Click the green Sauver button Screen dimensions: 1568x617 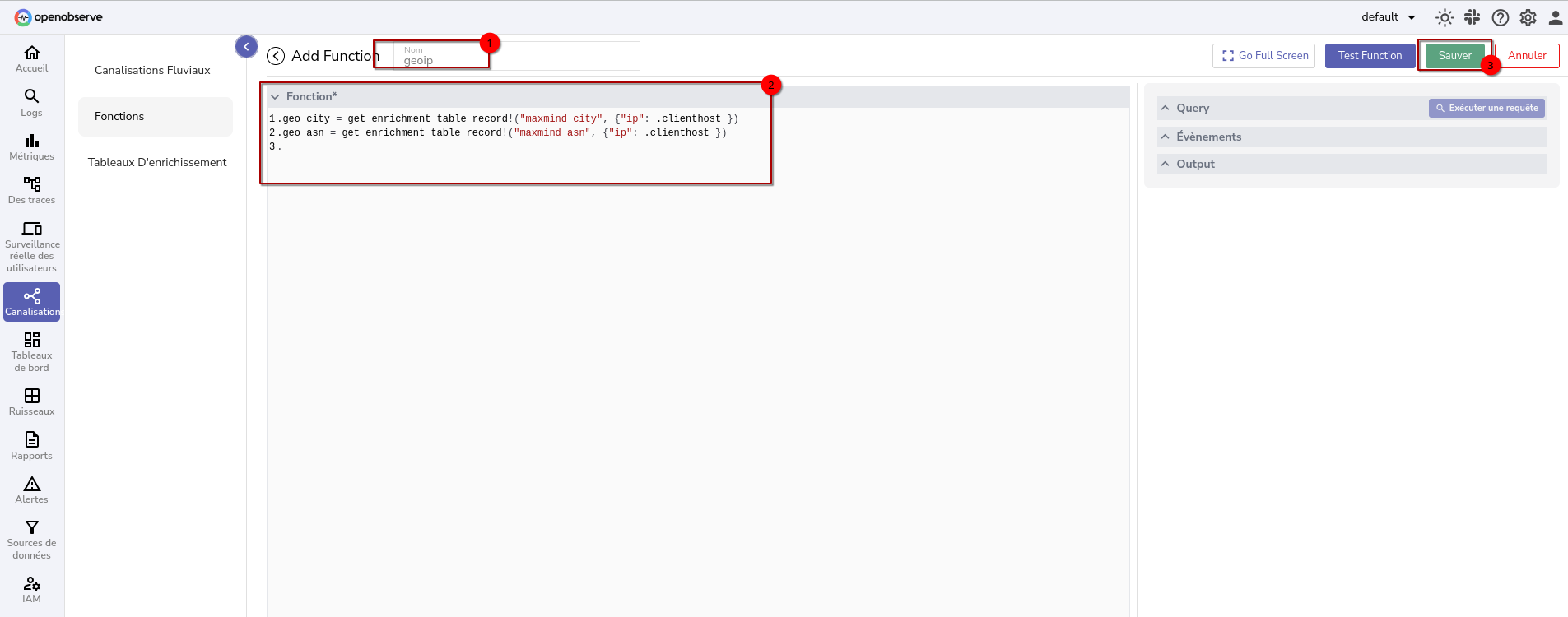tap(1454, 56)
